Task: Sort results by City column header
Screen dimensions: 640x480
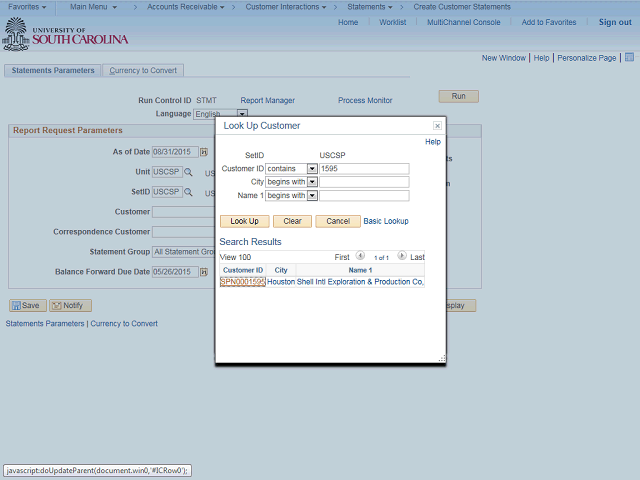Action: click(281, 270)
